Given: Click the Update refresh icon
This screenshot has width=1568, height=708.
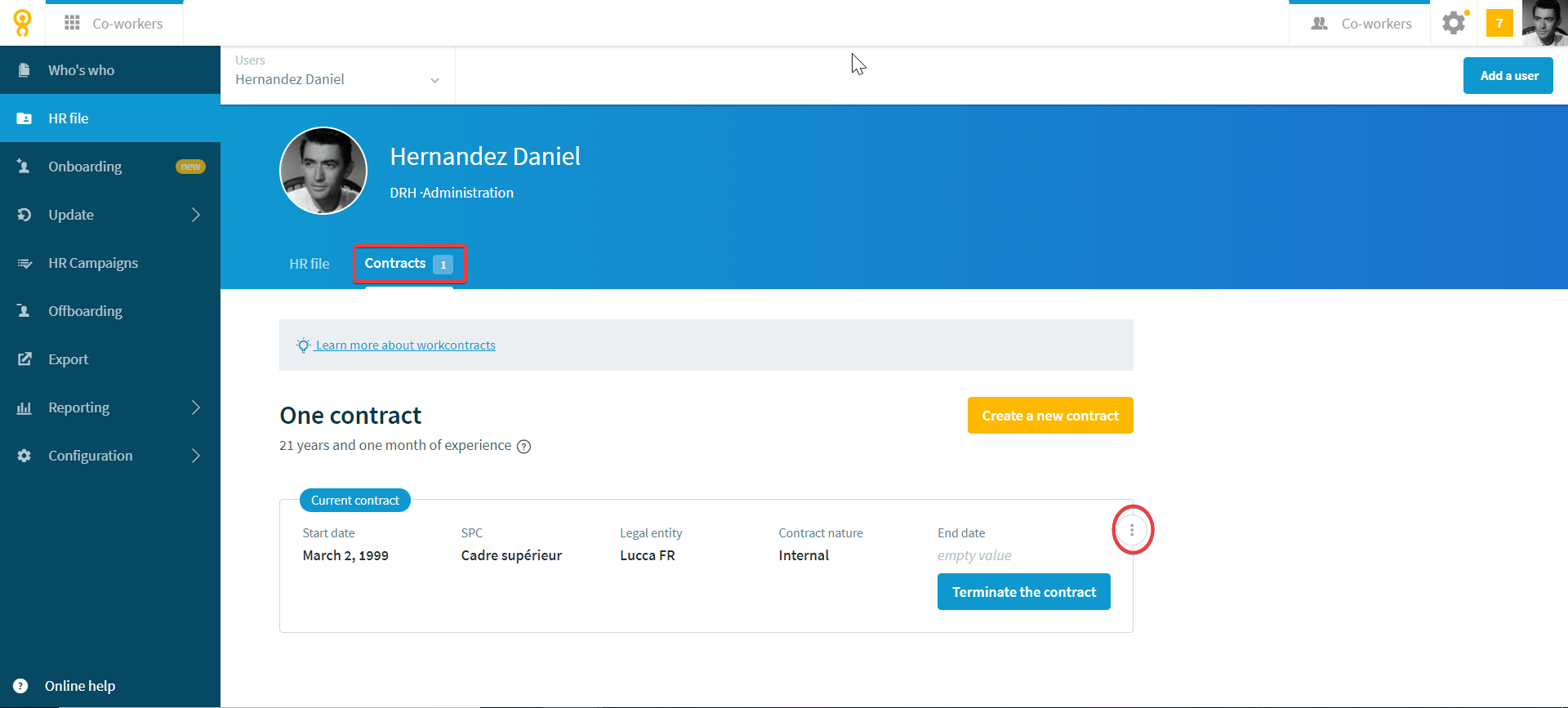Looking at the screenshot, I should tap(24, 215).
